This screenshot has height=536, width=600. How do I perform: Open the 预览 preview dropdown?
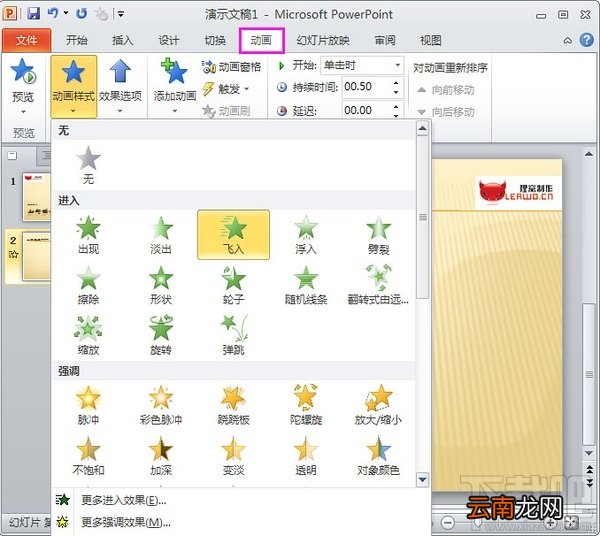click(23, 112)
